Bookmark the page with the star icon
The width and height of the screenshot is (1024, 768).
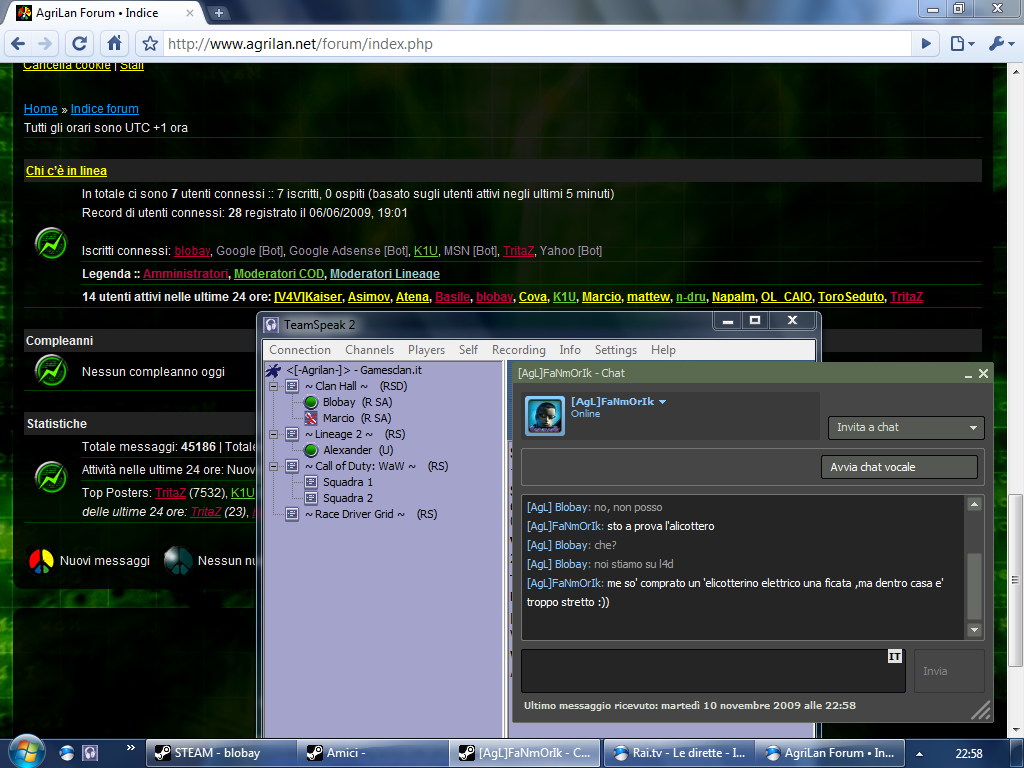coord(150,44)
